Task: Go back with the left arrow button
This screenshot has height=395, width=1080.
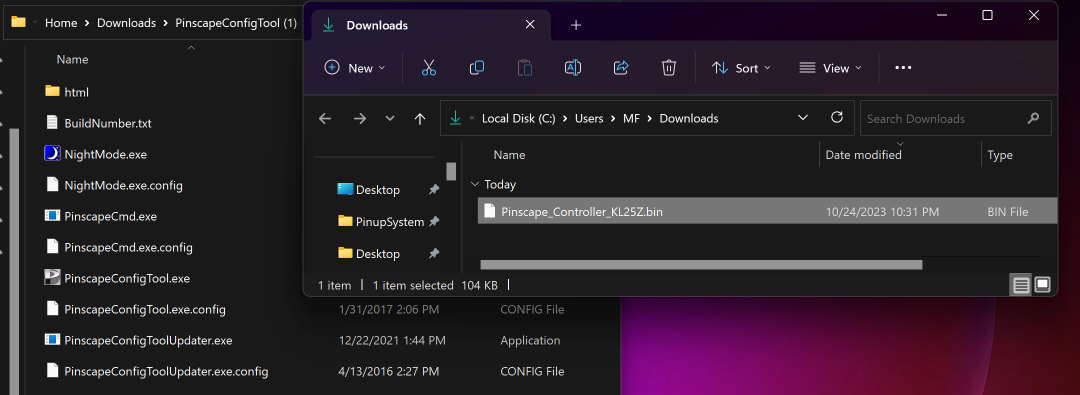Action: tap(325, 119)
